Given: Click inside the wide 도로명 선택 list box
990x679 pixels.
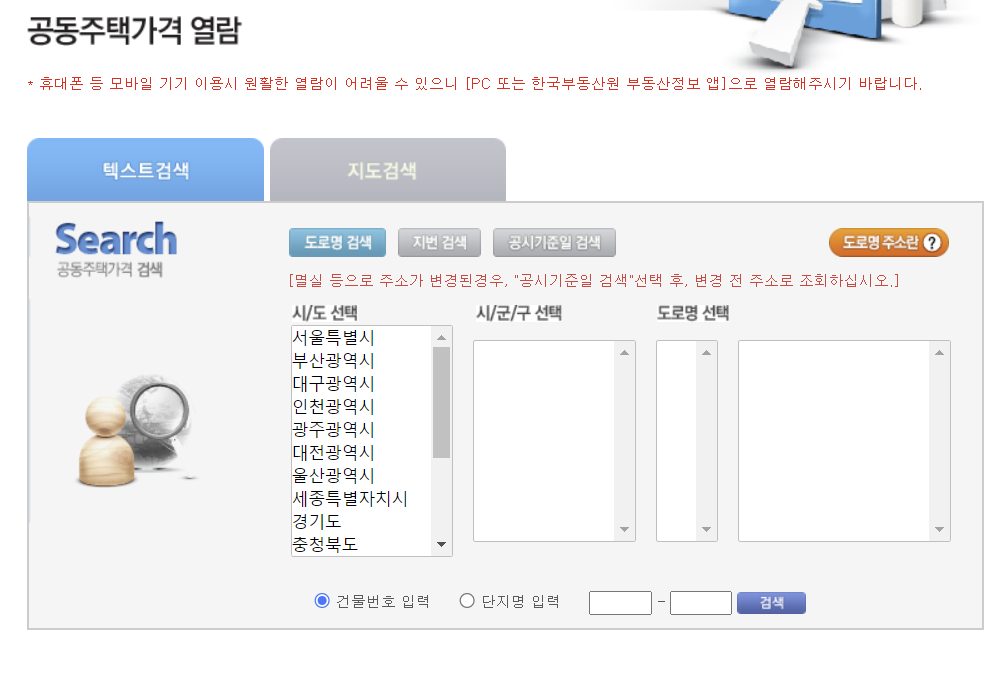Looking at the screenshot, I should point(834,441).
